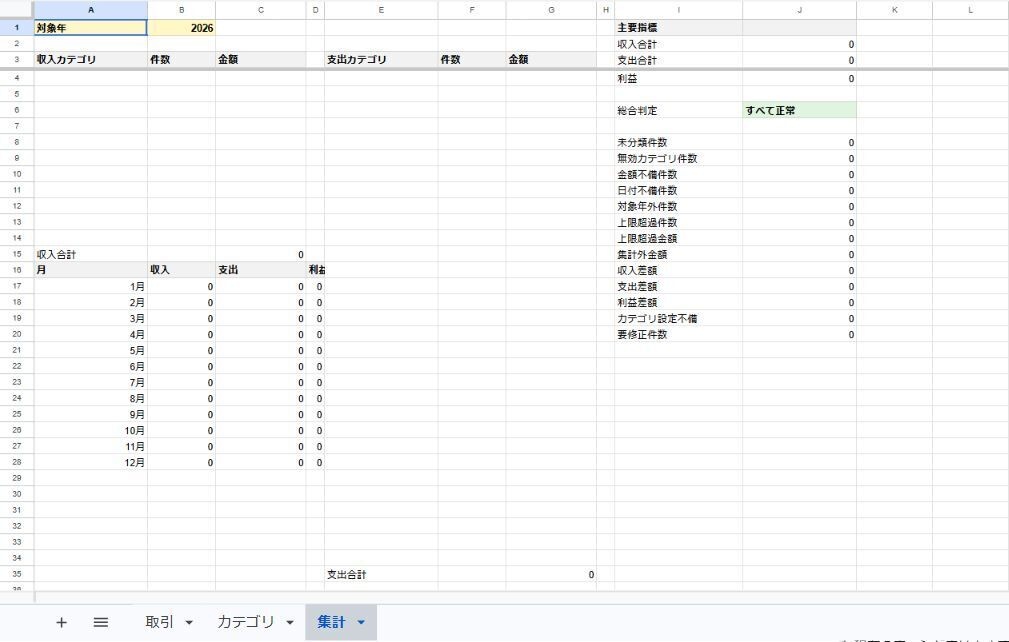This screenshot has height=642, width=1009.
Task: Select the 対象年 label cell
Action: (x=91, y=28)
